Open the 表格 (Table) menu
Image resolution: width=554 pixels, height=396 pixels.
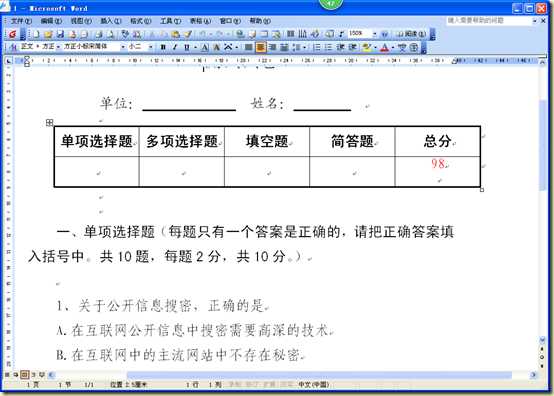pyautogui.click(x=200, y=21)
